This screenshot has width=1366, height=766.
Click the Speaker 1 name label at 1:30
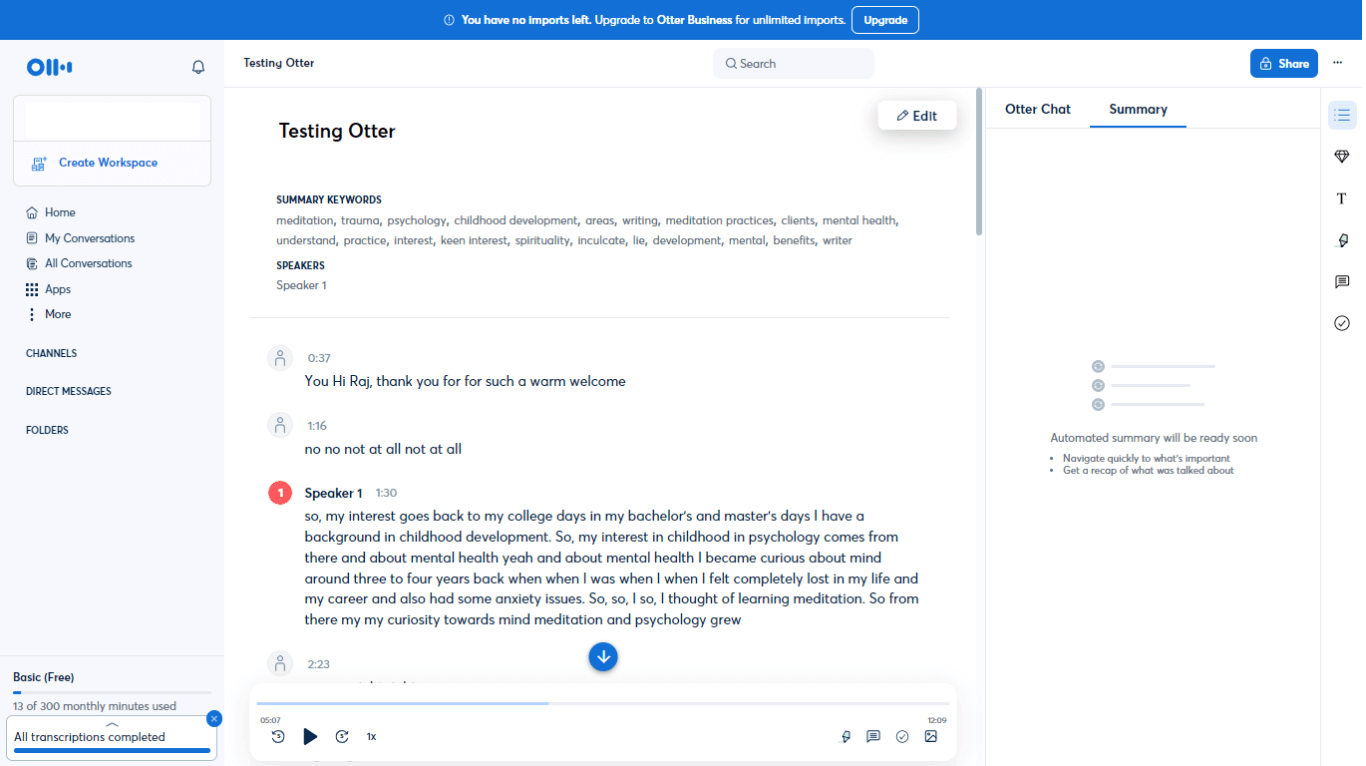click(x=333, y=493)
